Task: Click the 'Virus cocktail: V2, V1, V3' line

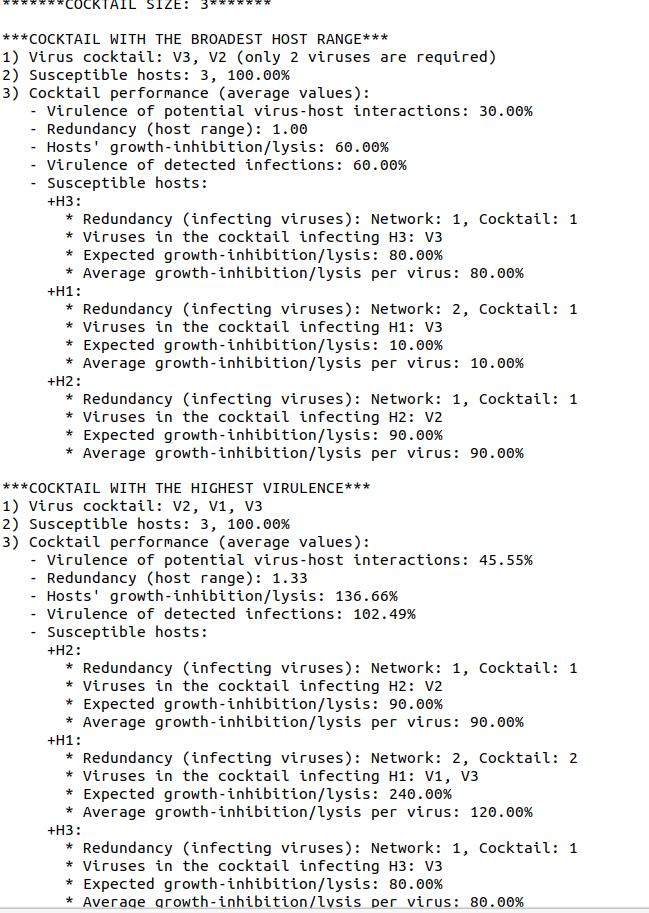Action: click(146, 506)
